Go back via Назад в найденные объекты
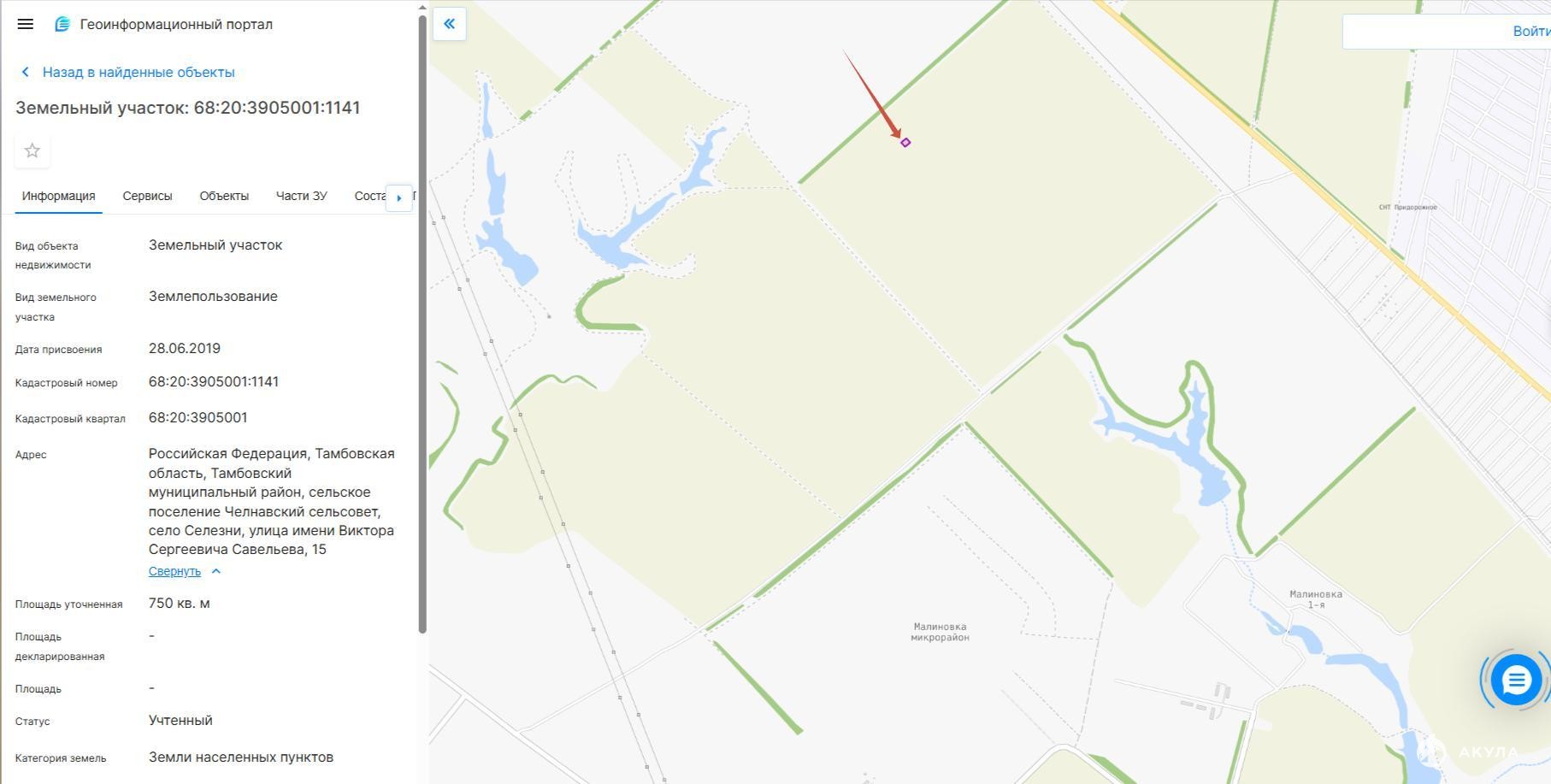The image size is (1551, 784). coord(139,72)
